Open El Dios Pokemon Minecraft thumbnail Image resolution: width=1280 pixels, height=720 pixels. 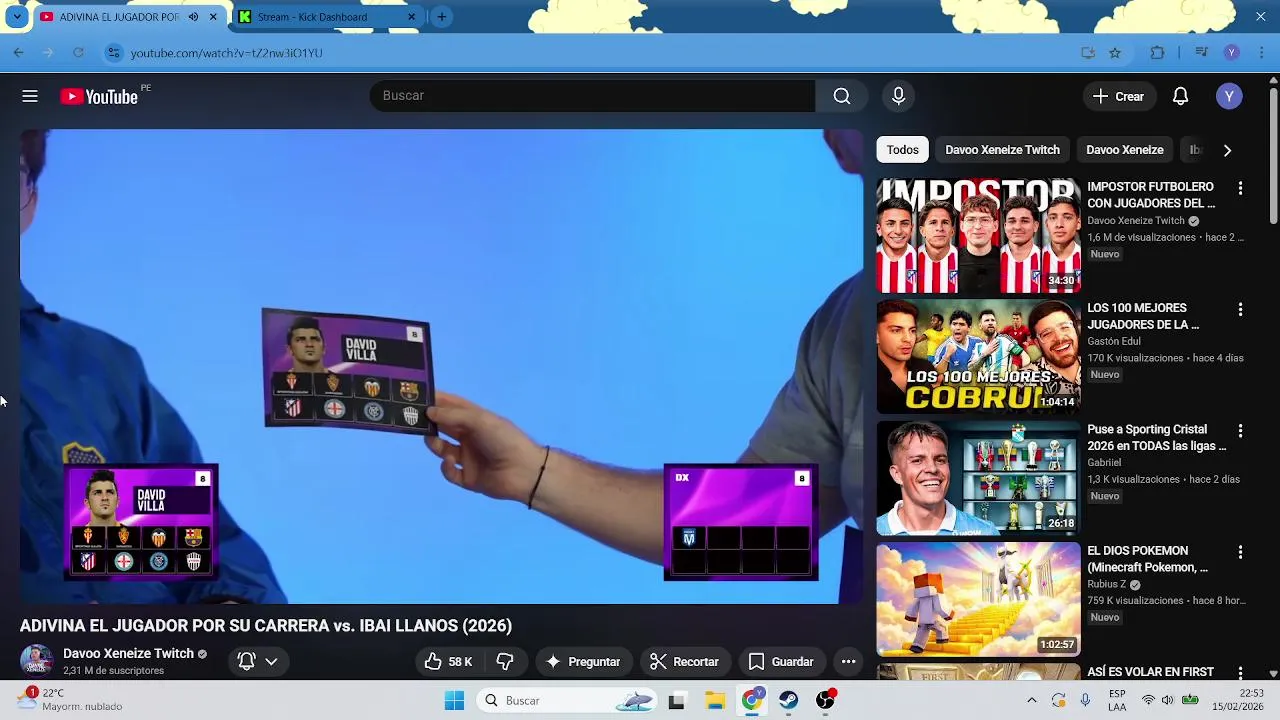(978, 599)
